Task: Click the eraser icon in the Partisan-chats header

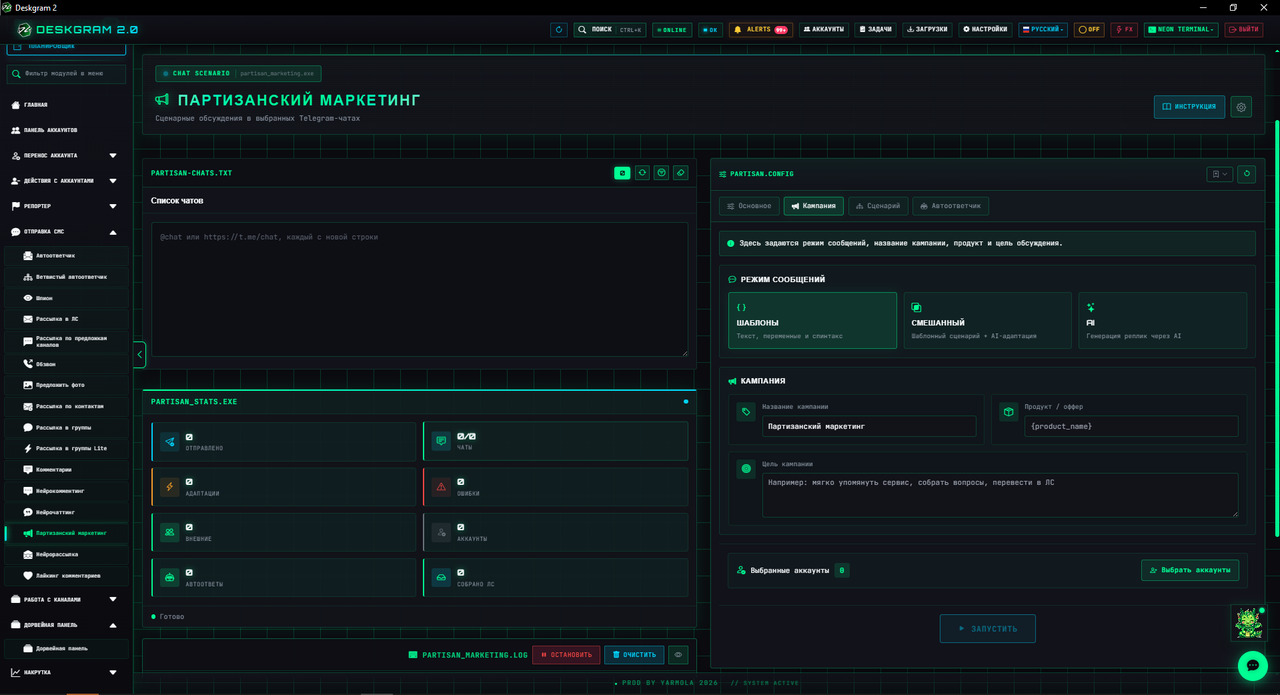Action: tap(680, 173)
